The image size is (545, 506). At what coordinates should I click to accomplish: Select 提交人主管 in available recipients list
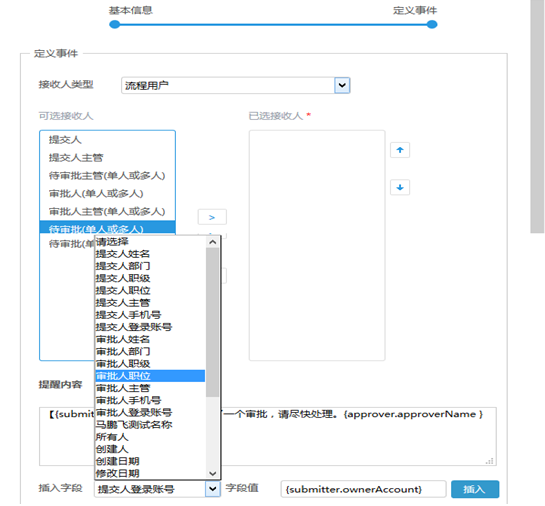click(x=107, y=158)
